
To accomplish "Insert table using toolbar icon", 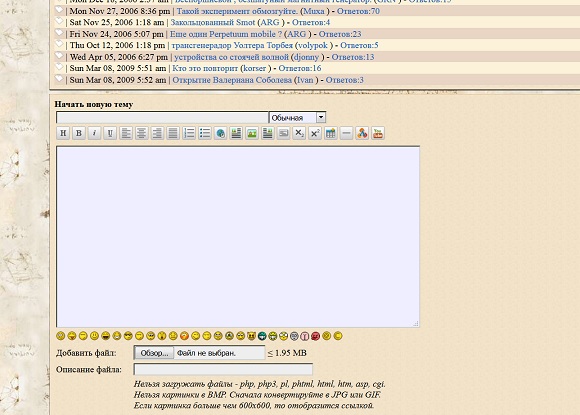I will (x=331, y=133).
